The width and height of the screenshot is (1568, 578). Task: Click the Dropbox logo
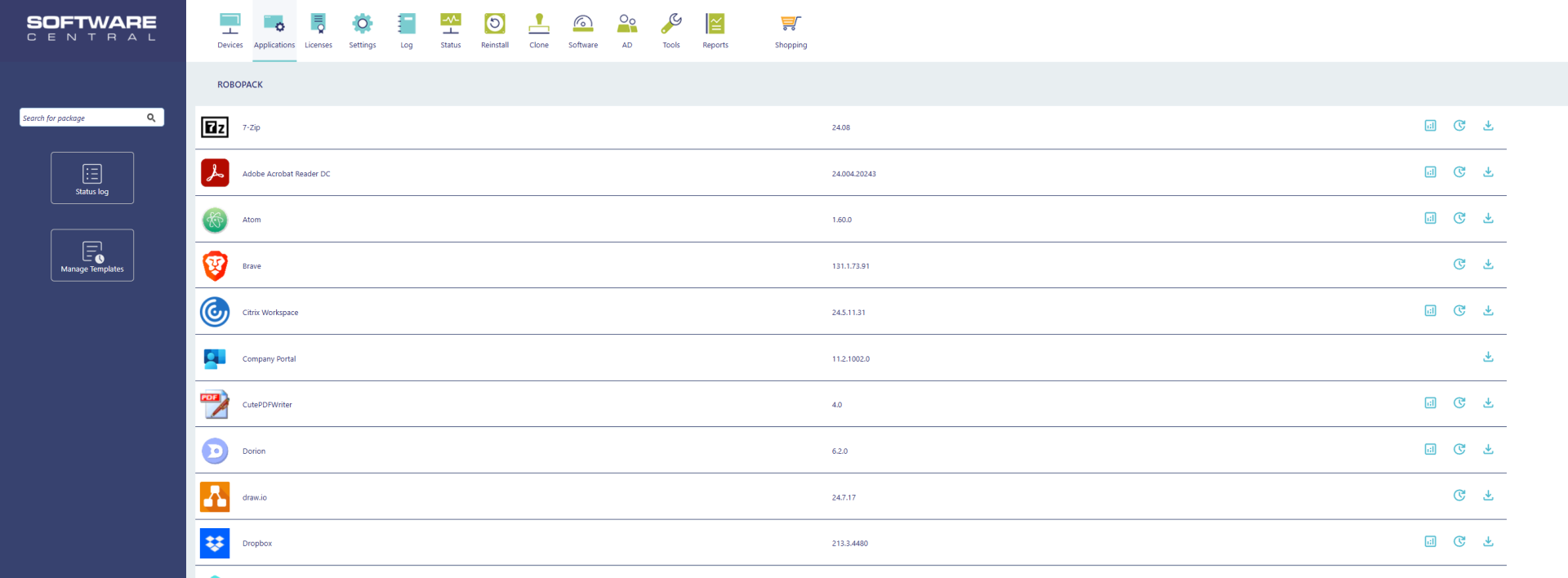[215, 543]
